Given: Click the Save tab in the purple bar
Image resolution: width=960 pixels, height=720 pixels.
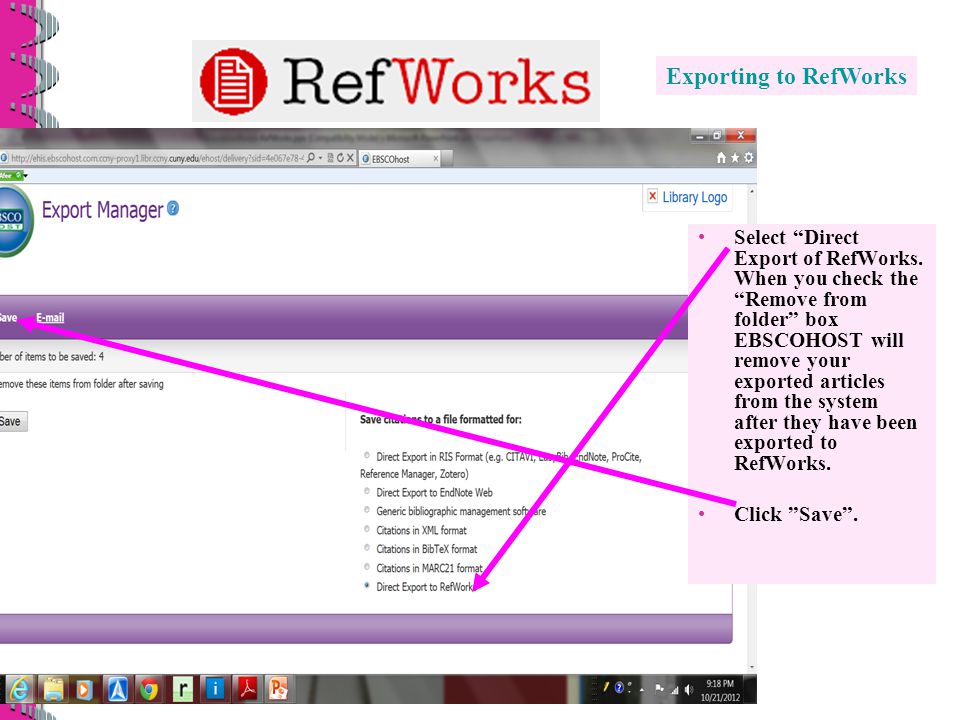Looking at the screenshot, I should click(x=8, y=318).
